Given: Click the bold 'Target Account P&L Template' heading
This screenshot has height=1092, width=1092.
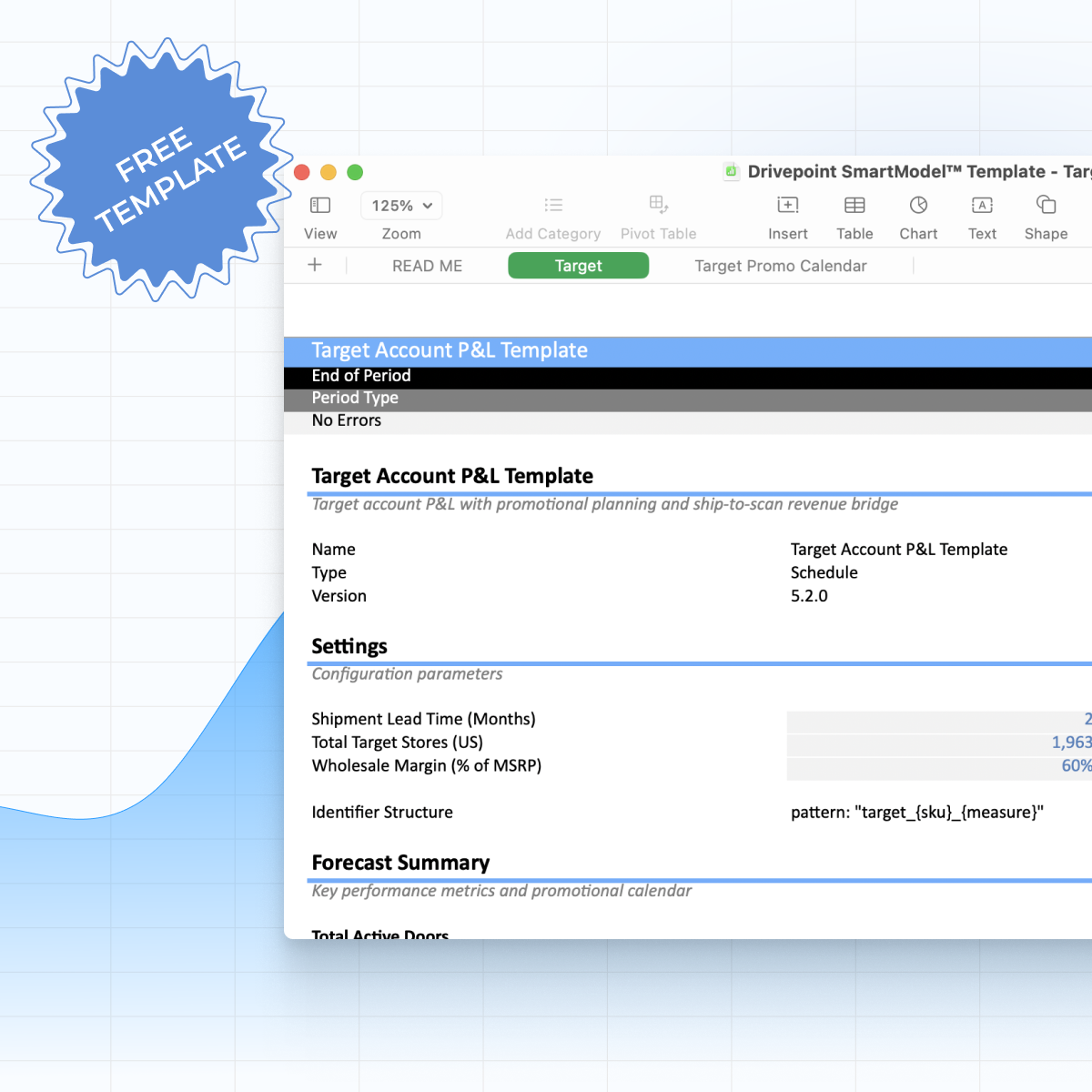Looking at the screenshot, I should (x=452, y=476).
